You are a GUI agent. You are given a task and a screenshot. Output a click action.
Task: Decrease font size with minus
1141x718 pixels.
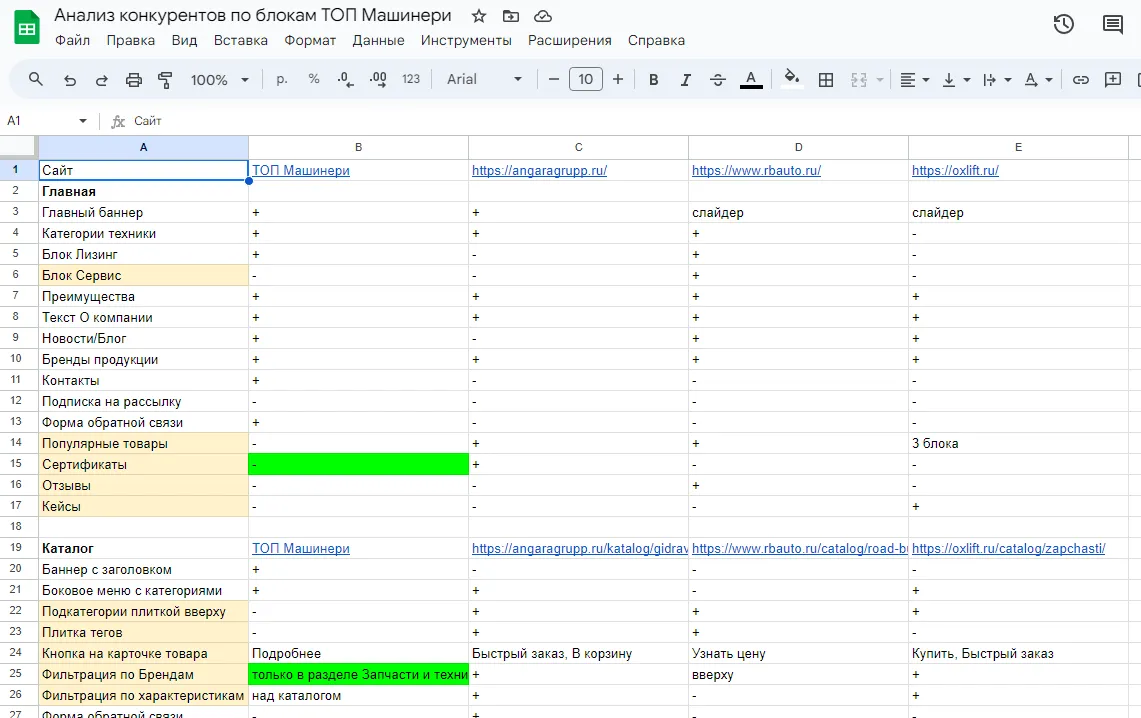pos(554,79)
